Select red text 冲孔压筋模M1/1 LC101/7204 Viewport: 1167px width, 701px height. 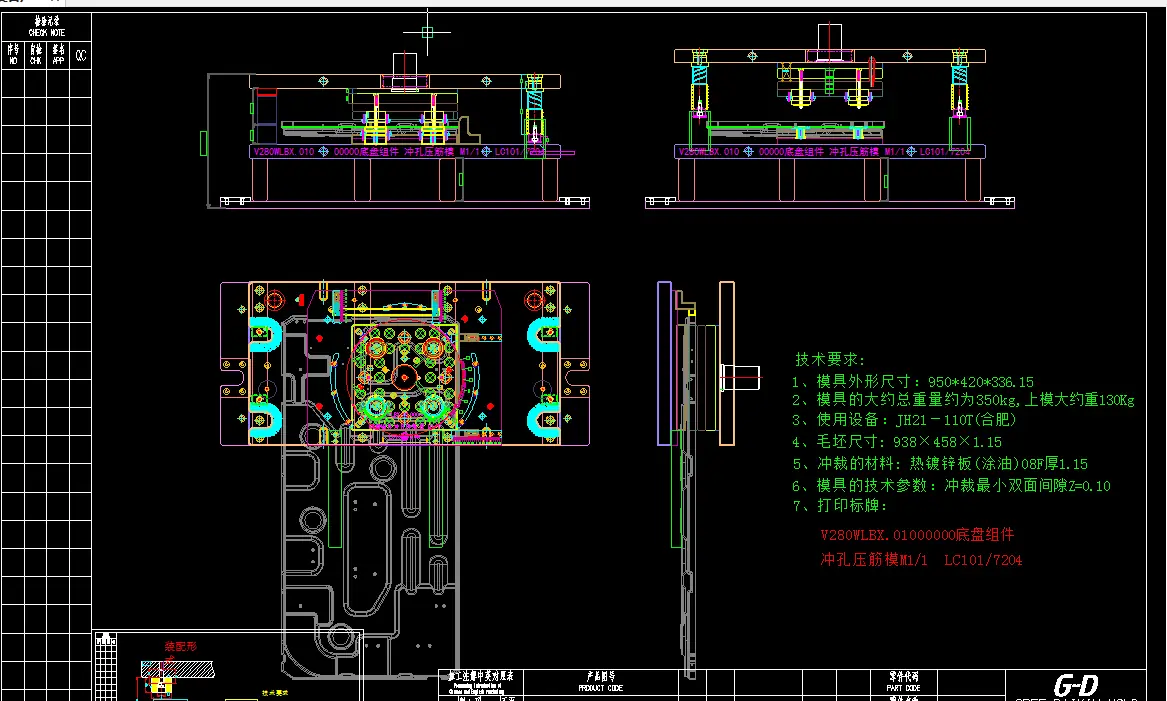click(921, 560)
